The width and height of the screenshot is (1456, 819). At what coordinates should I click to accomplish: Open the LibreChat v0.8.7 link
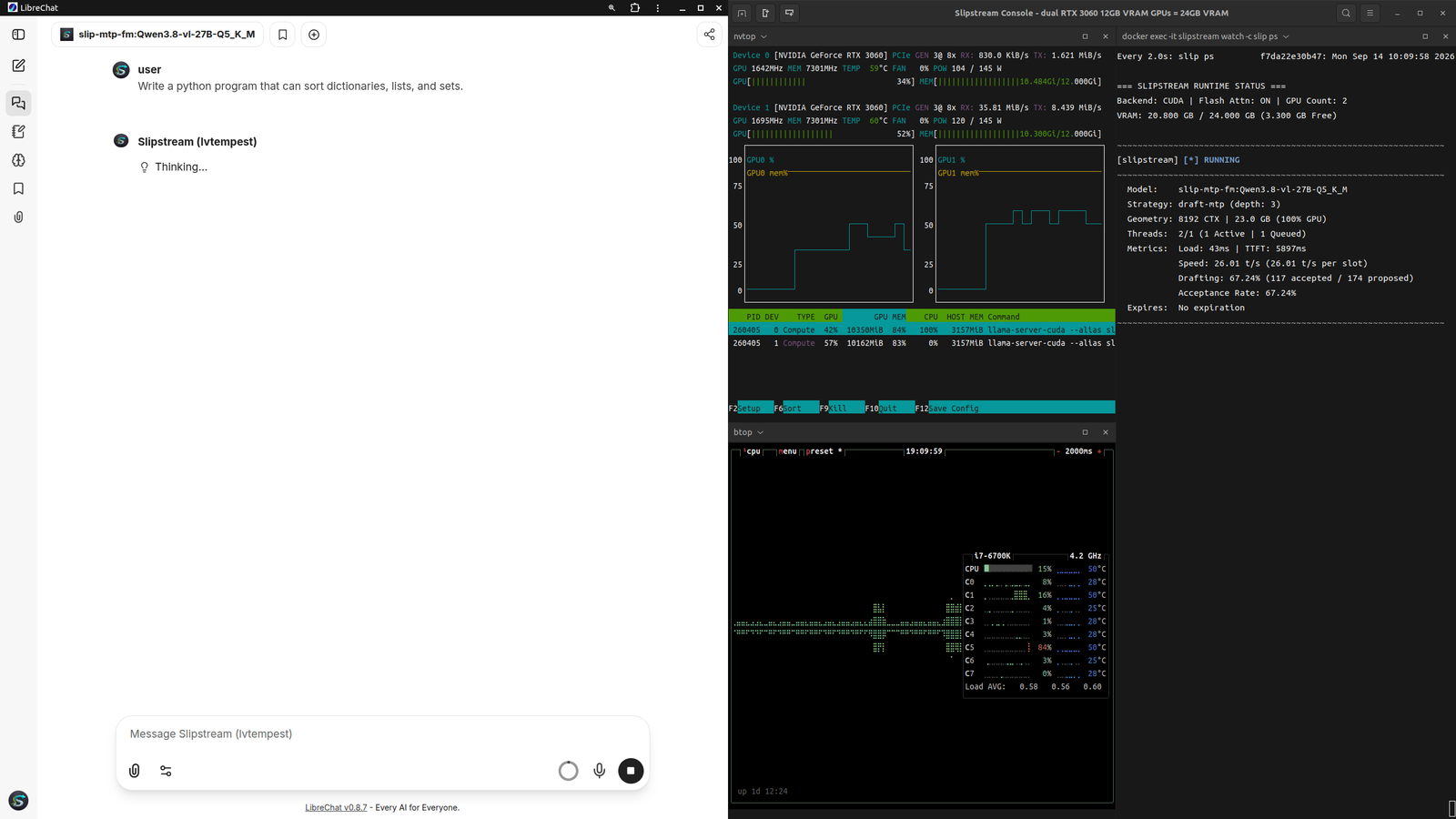[336, 808]
